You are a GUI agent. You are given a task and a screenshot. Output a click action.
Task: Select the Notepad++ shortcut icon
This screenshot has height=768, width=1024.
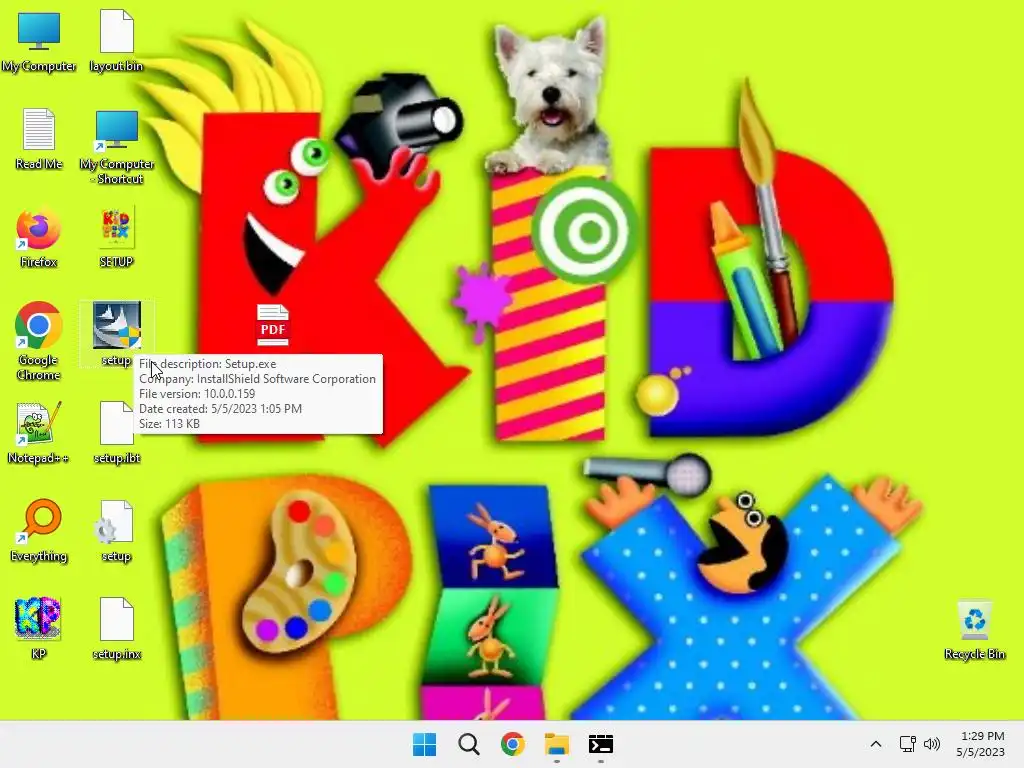tap(39, 432)
